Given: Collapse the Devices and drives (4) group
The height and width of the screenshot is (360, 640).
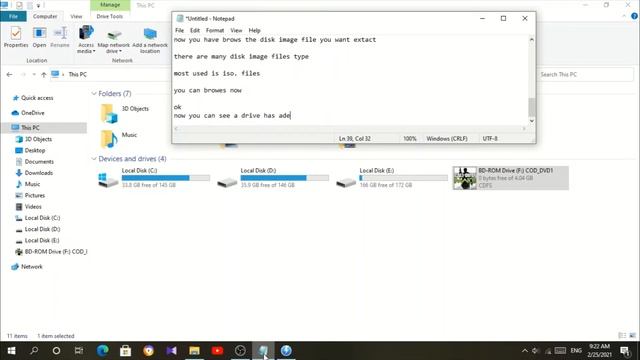Looking at the screenshot, I should tap(94, 159).
